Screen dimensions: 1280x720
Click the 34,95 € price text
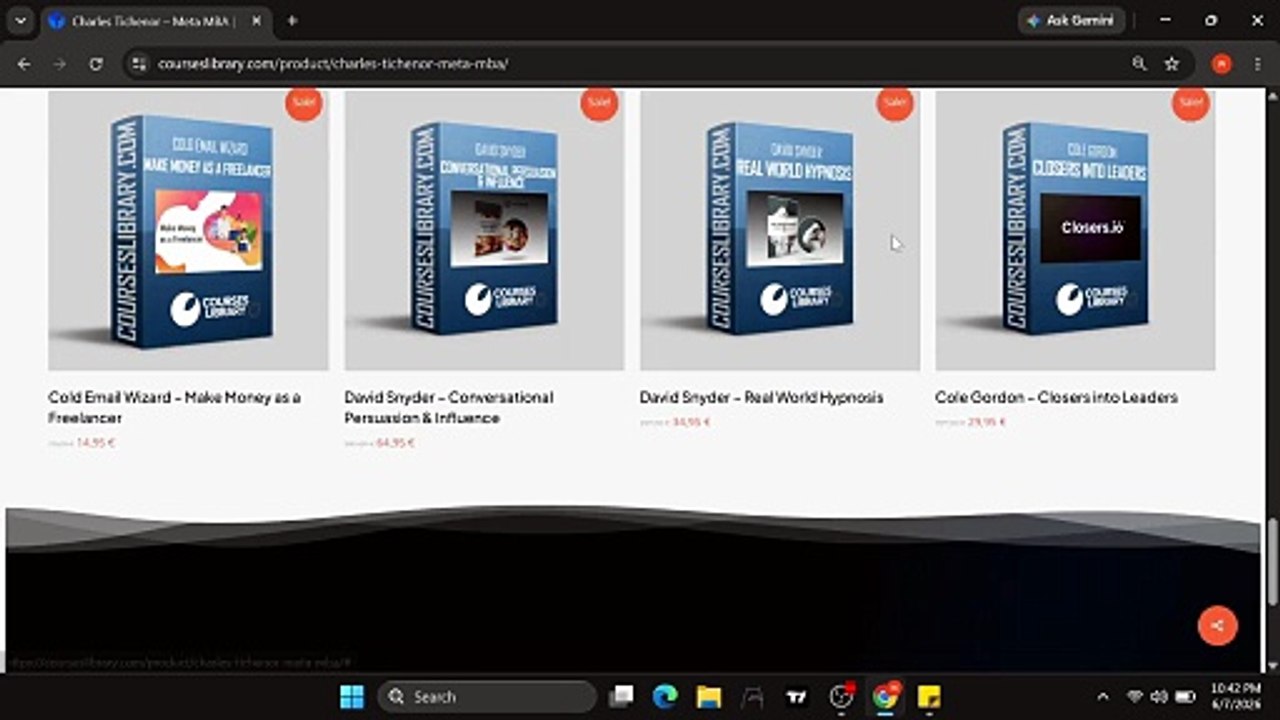[691, 422]
